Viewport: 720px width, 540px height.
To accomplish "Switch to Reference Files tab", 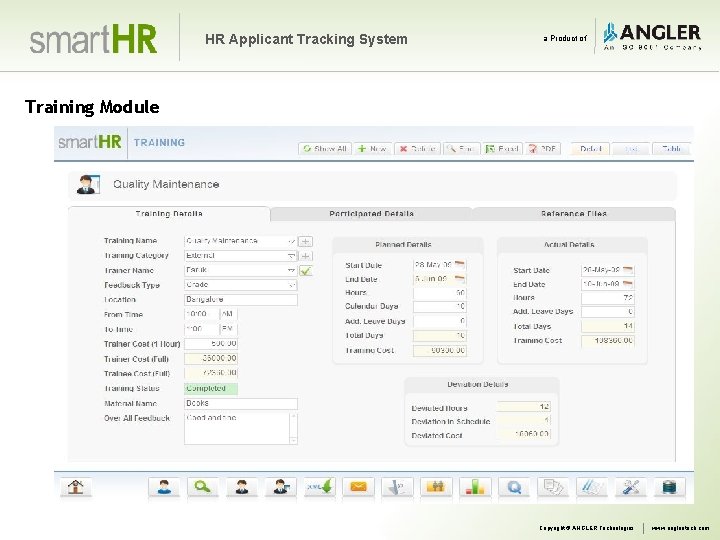I will pyautogui.click(x=574, y=214).
